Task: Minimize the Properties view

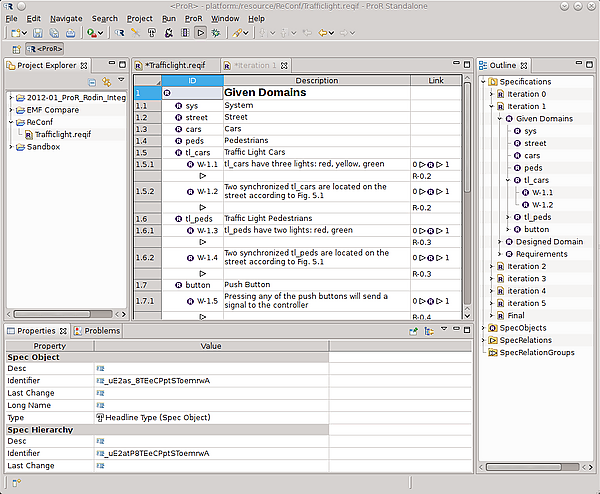Action: [456, 329]
